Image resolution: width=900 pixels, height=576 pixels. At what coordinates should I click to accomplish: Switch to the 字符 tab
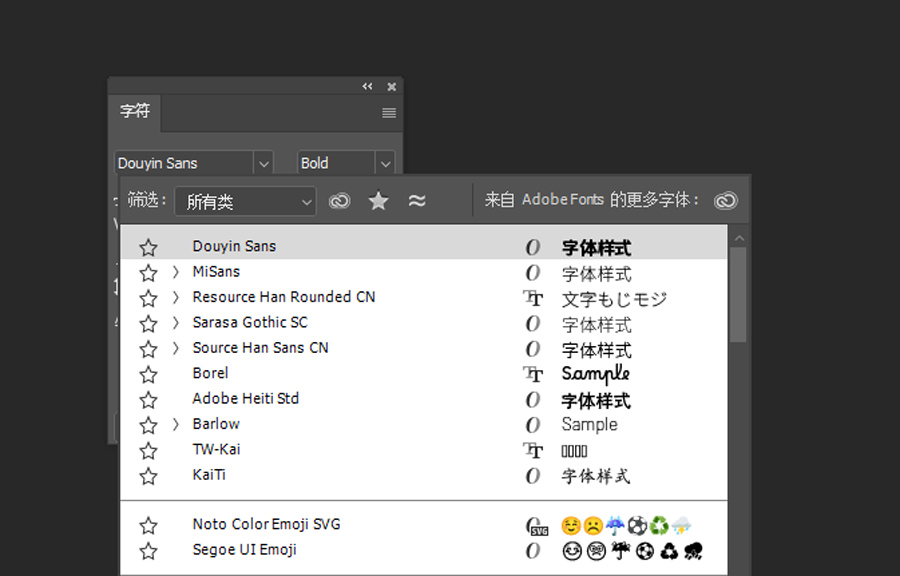pyautogui.click(x=135, y=112)
